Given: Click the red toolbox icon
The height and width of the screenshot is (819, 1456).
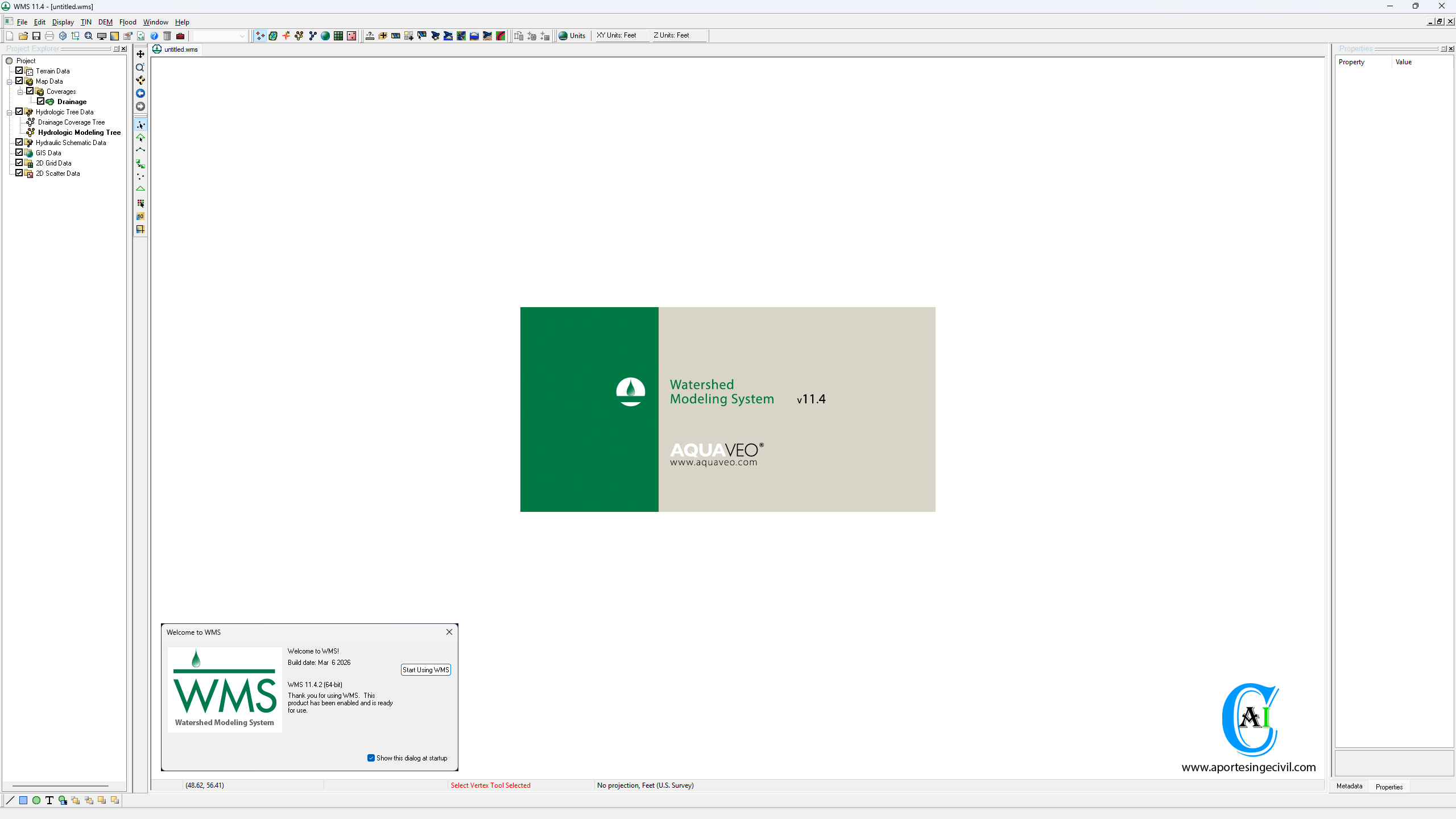Looking at the screenshot, I should pyautogui.click(x=180, y=36).
